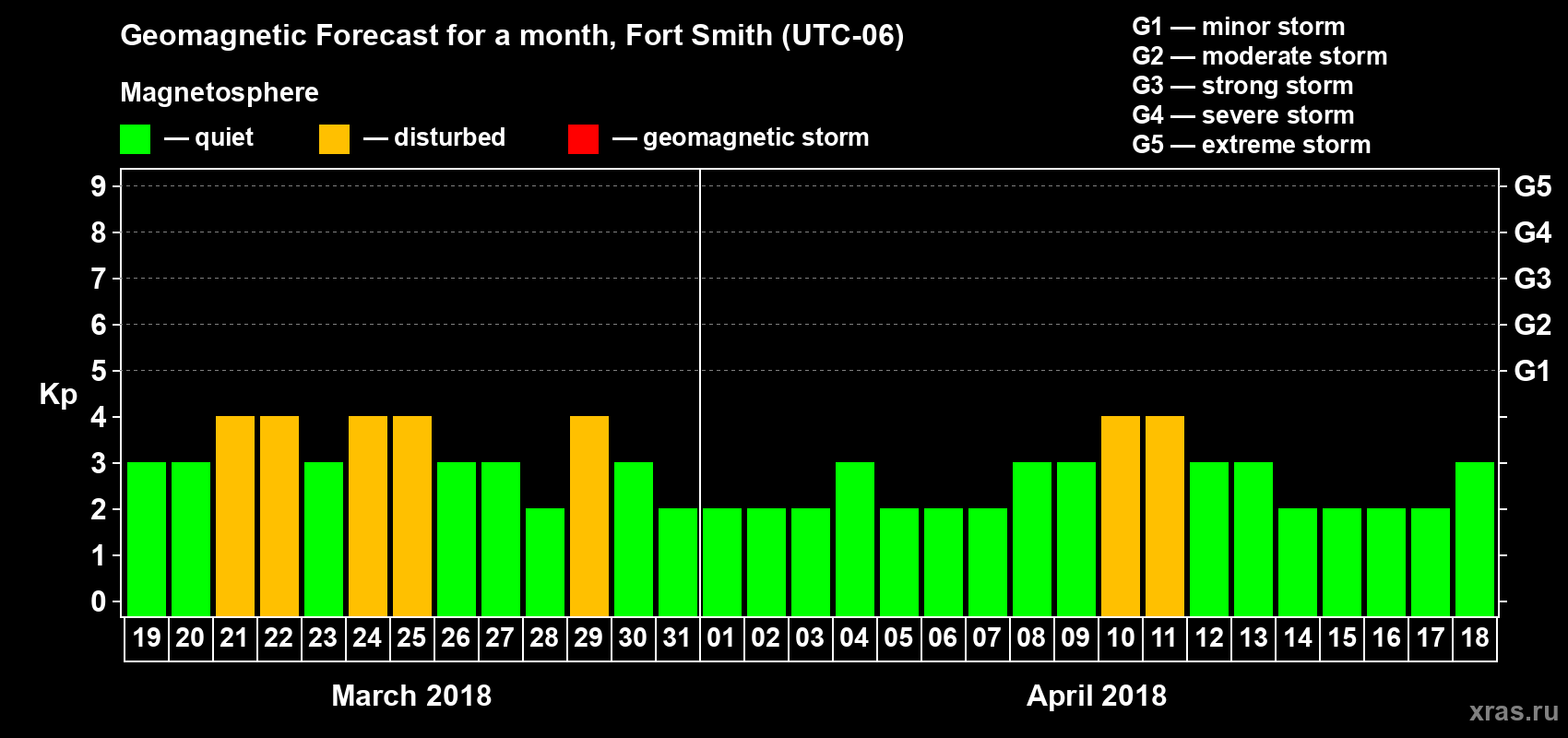Image resolution: width=1568 pixels, height=738 pixels.
Task: Click the G5 right-axis label
Action: [x=1533, y=186]
